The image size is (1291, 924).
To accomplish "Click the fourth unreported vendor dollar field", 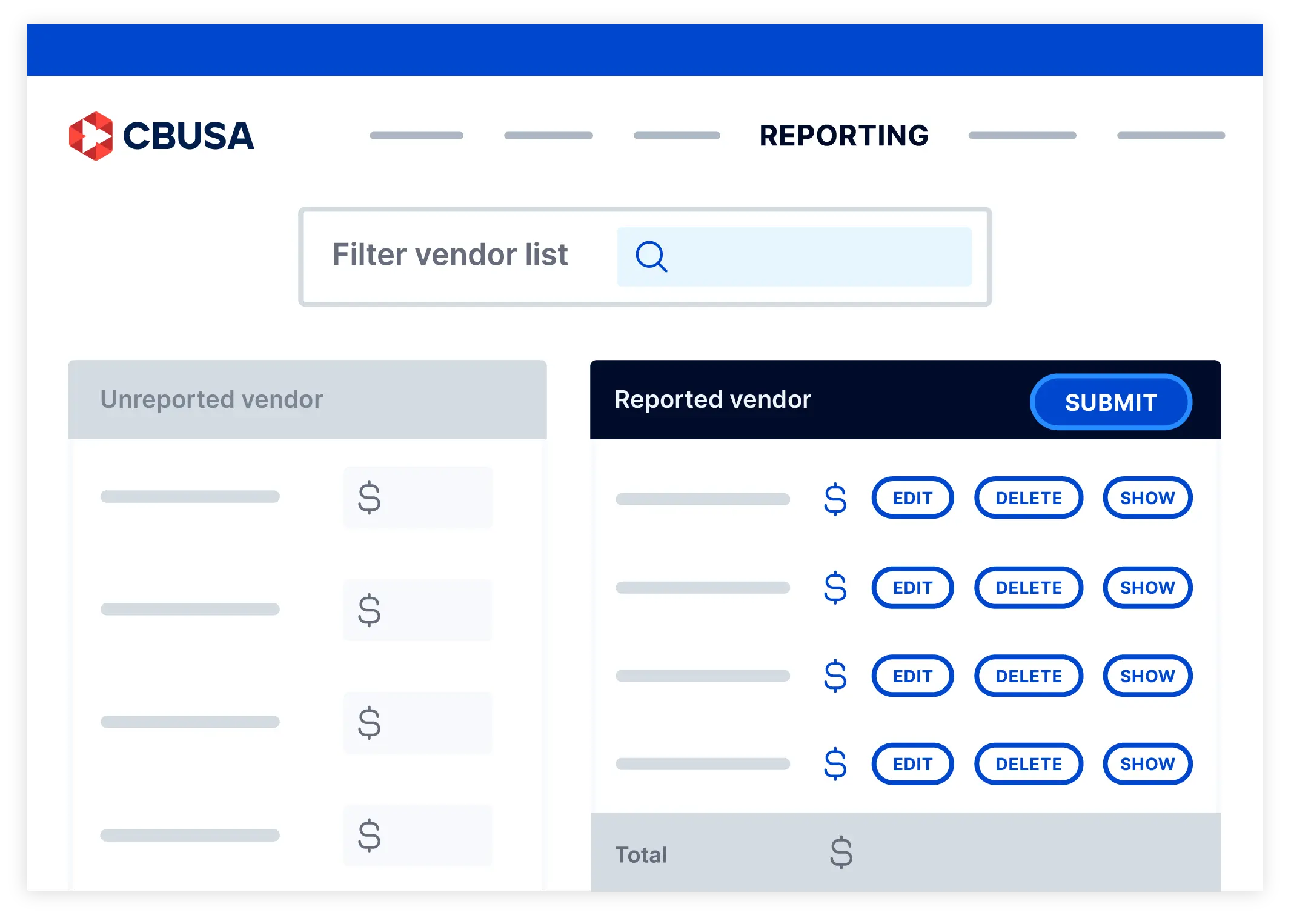I will tap(418, 836).
